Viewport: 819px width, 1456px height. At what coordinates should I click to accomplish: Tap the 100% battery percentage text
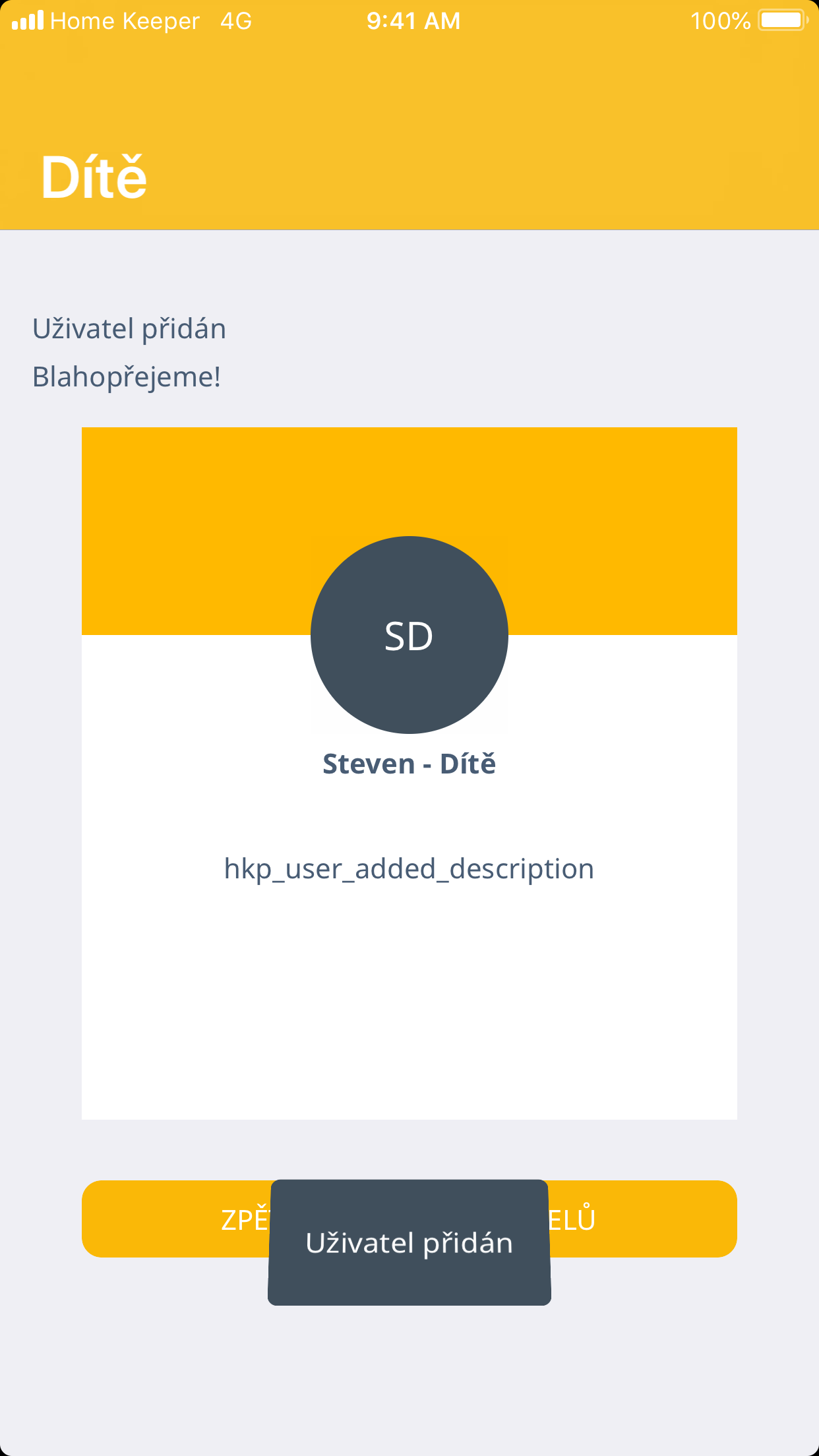coord(720,21)
